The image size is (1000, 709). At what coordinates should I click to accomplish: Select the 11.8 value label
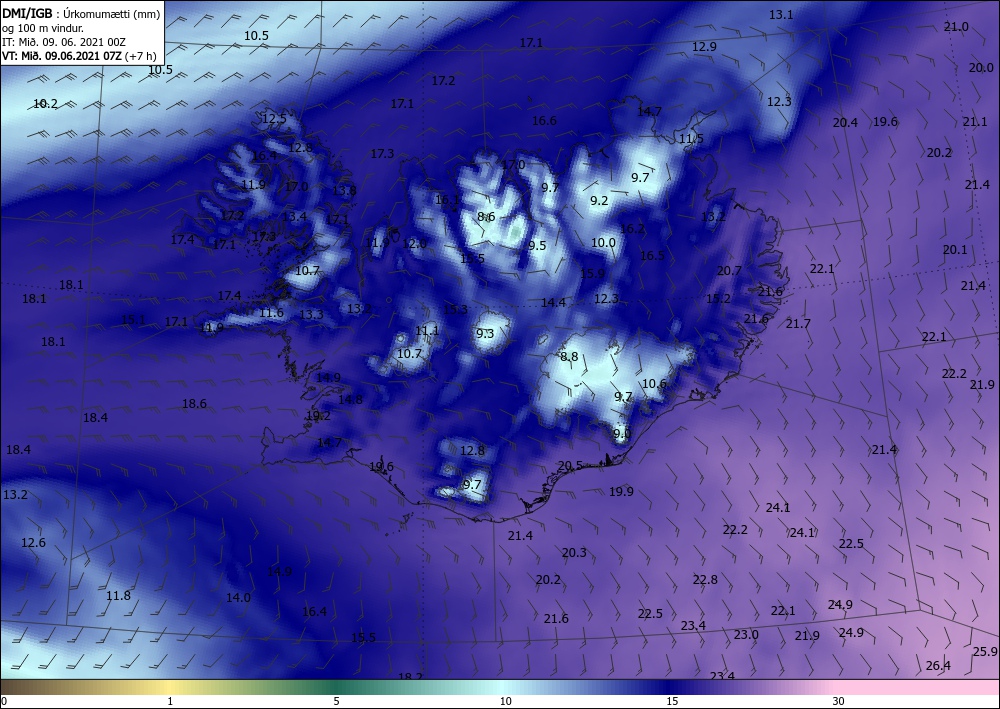point(118,596)
